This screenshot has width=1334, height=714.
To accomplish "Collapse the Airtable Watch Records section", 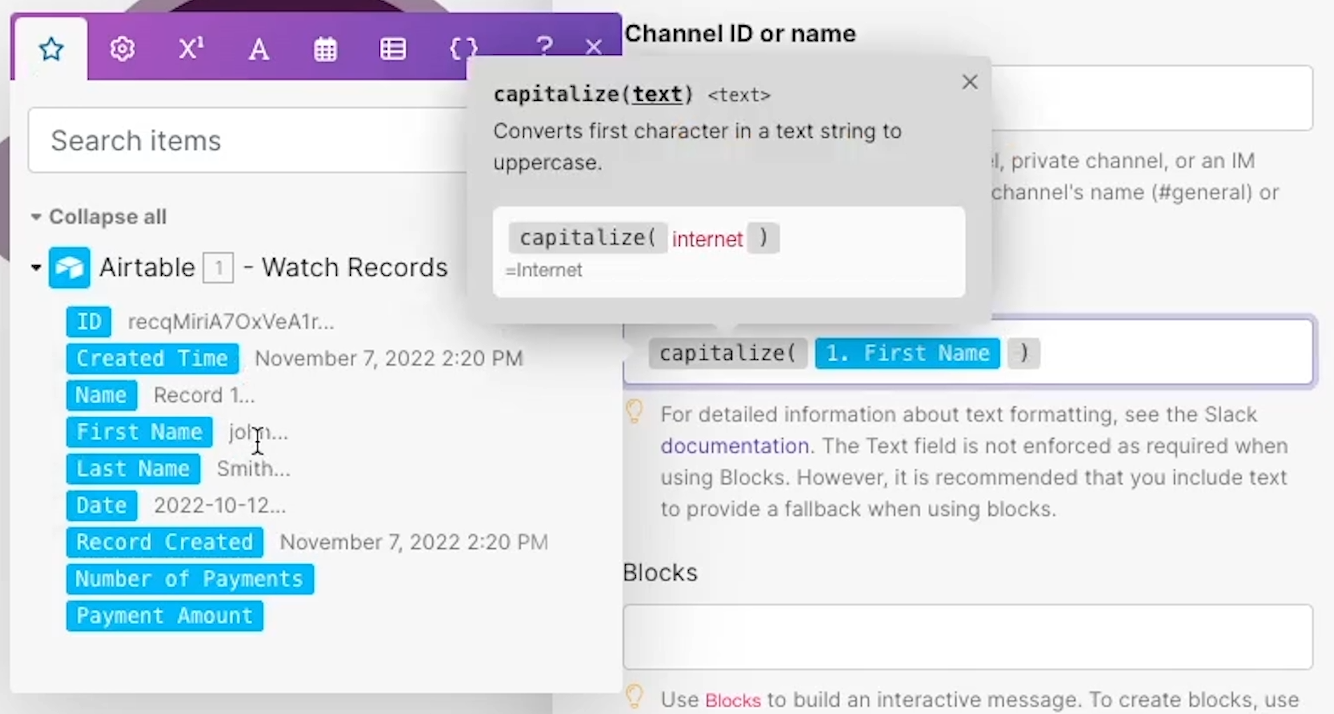I will coord(35,267).
